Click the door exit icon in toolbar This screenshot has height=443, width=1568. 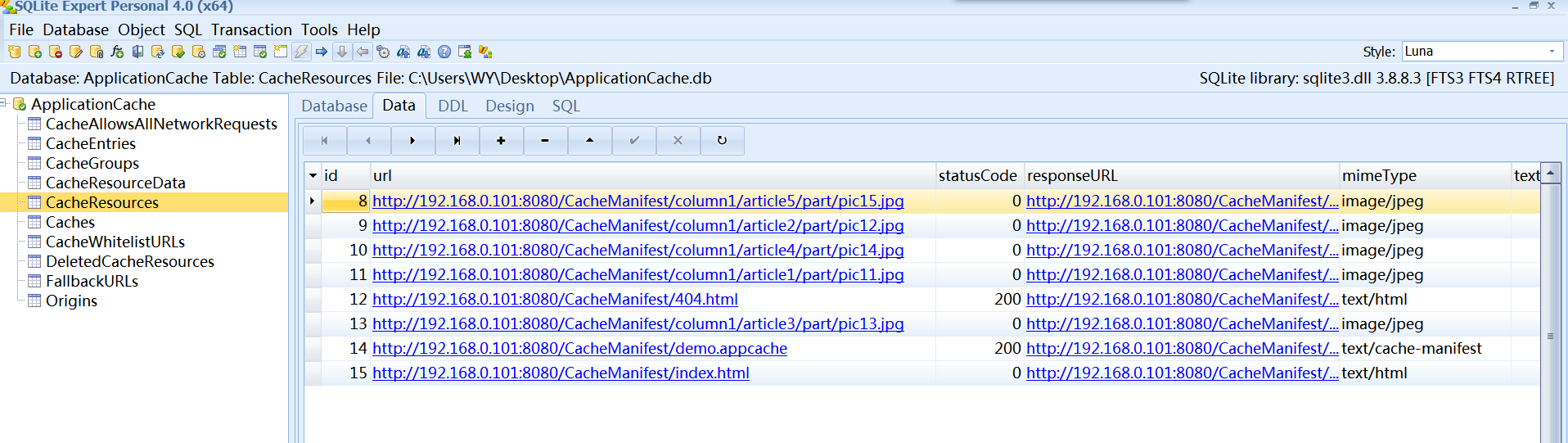pos(137,52)
